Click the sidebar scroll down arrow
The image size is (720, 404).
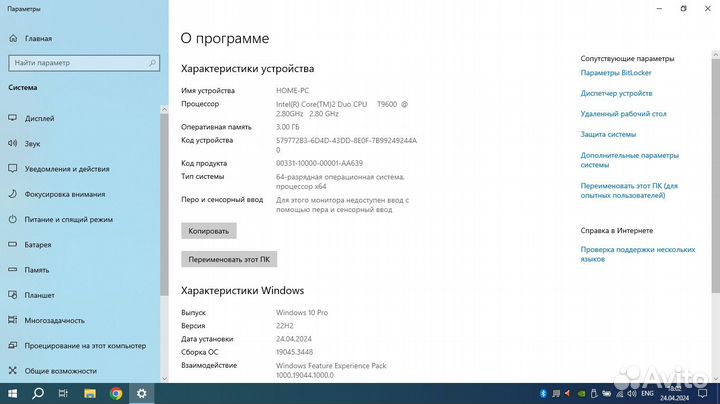point(164,379)
